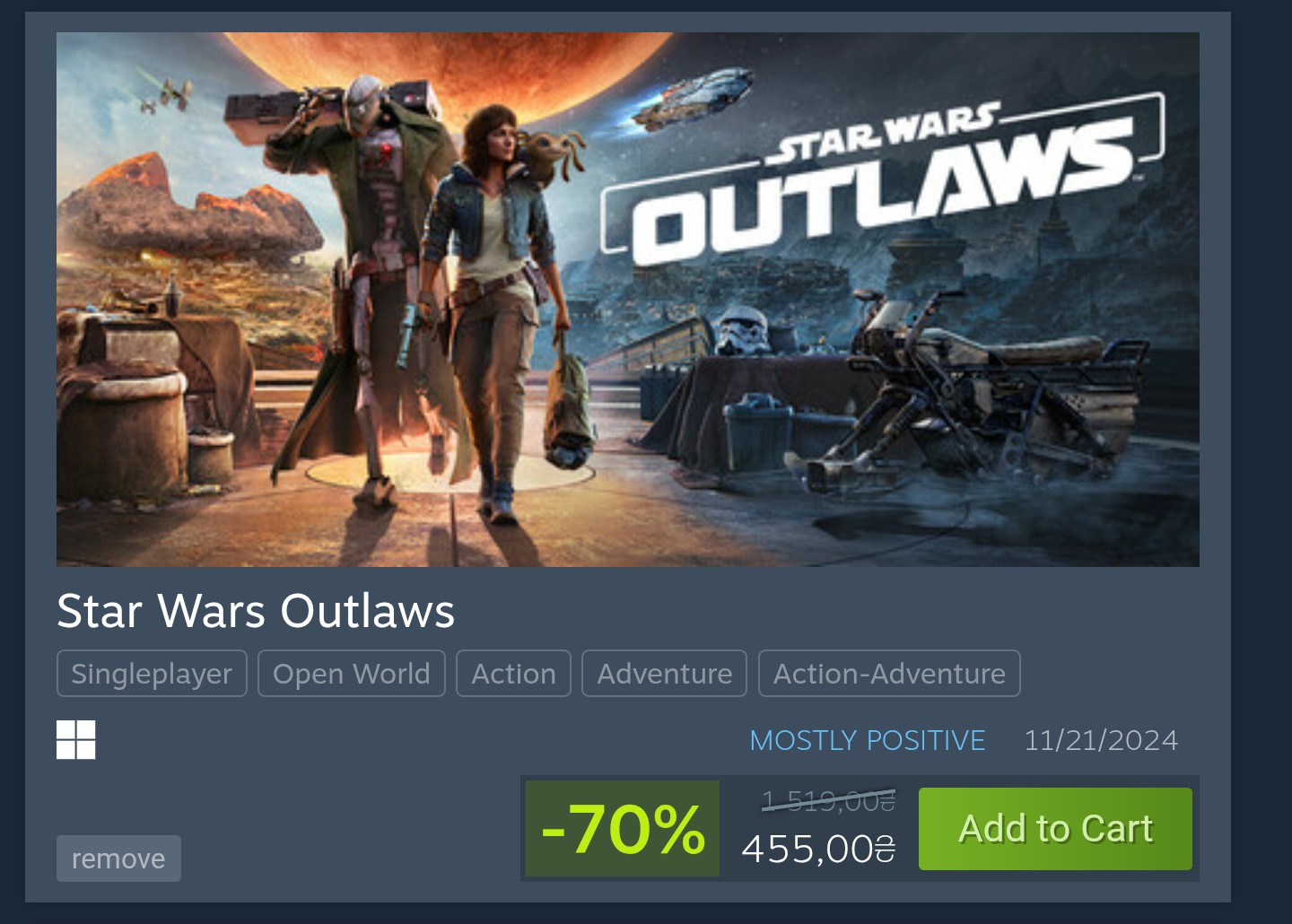Select the Adventure tag
Screen dimensions: 1292x924
click(665, 674)
